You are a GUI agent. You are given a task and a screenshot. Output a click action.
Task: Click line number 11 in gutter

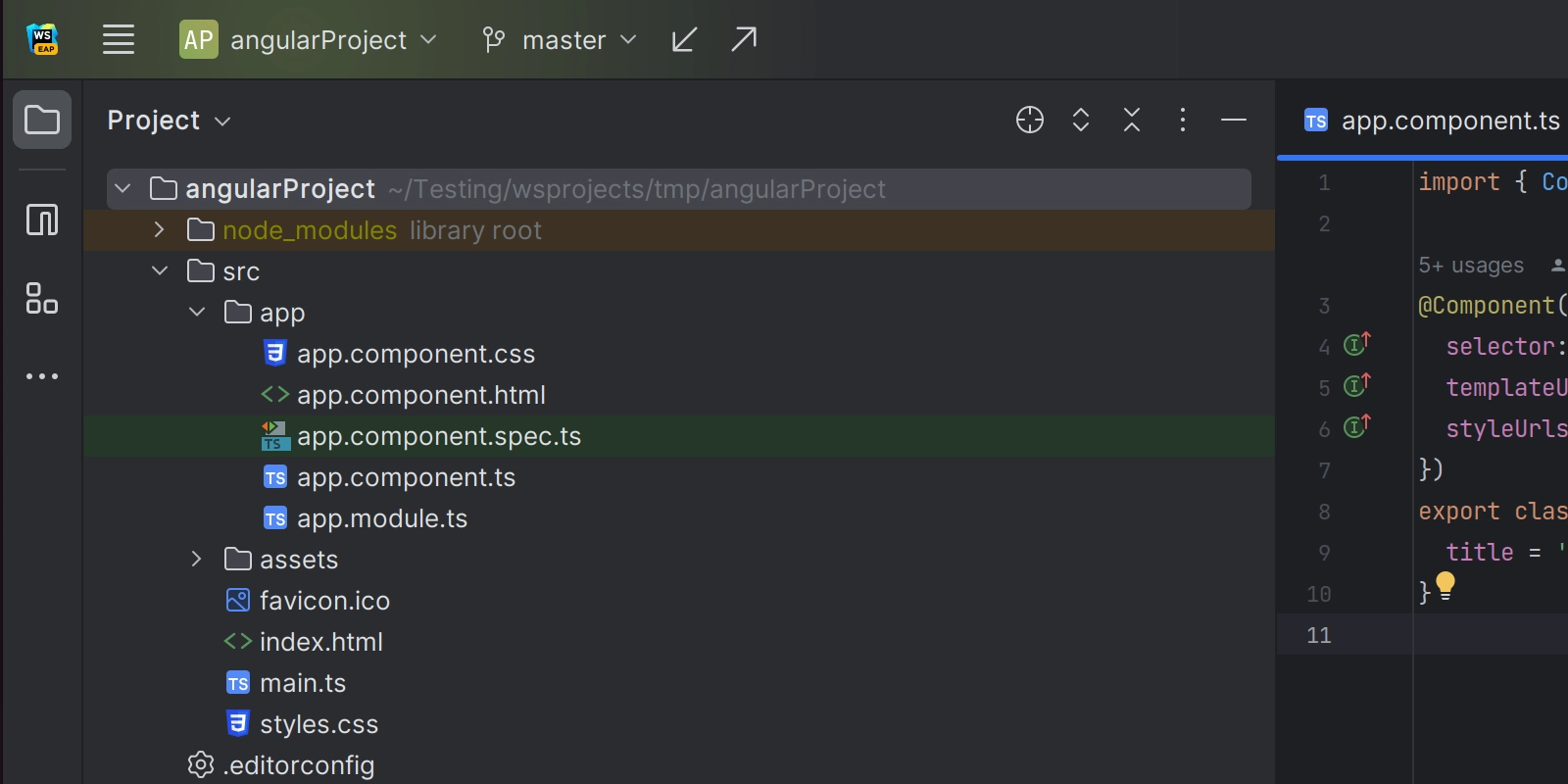point(1319,635)
